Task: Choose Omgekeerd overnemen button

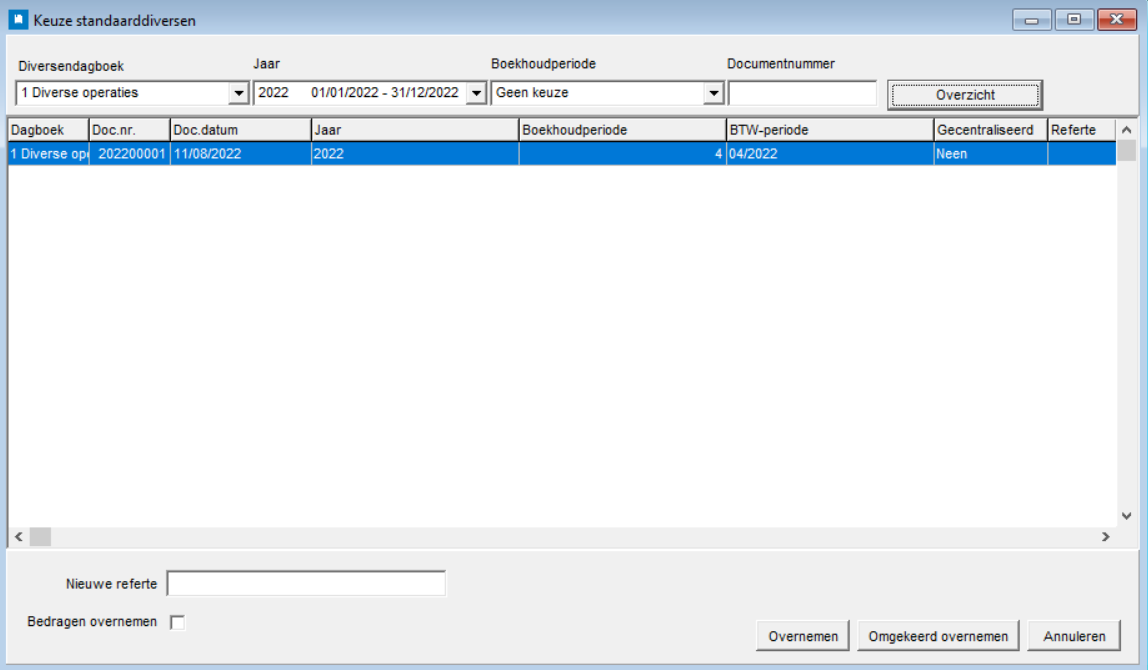Action: (938, 636)
